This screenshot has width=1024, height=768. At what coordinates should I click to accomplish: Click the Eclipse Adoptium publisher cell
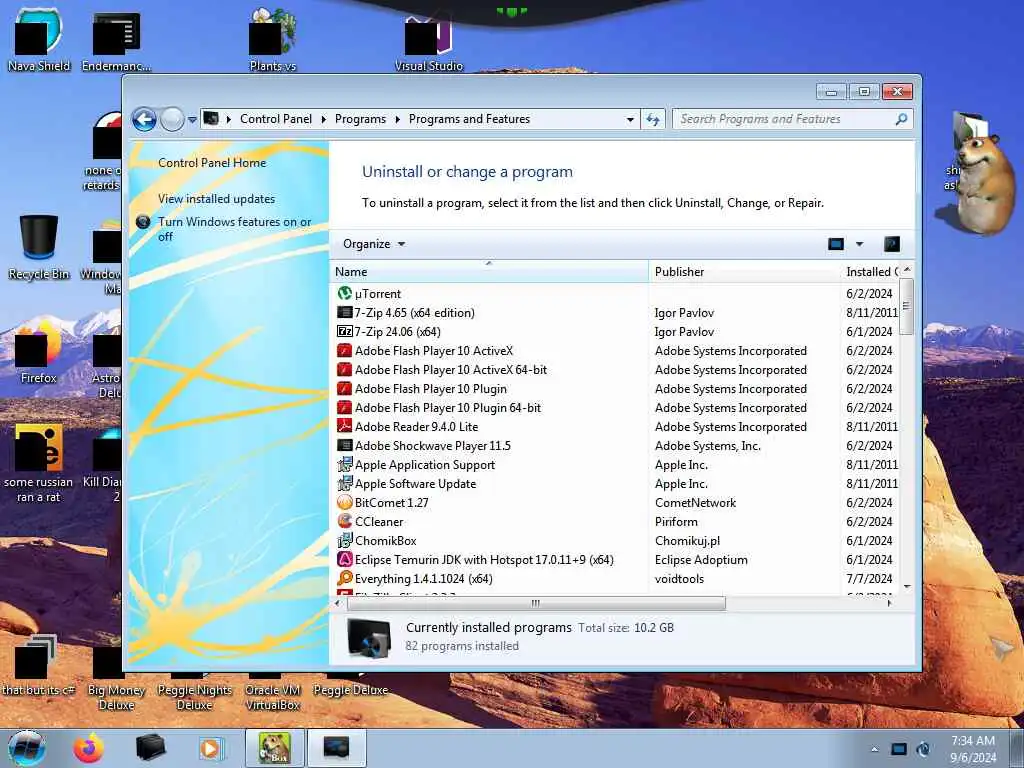coord(701,560)
